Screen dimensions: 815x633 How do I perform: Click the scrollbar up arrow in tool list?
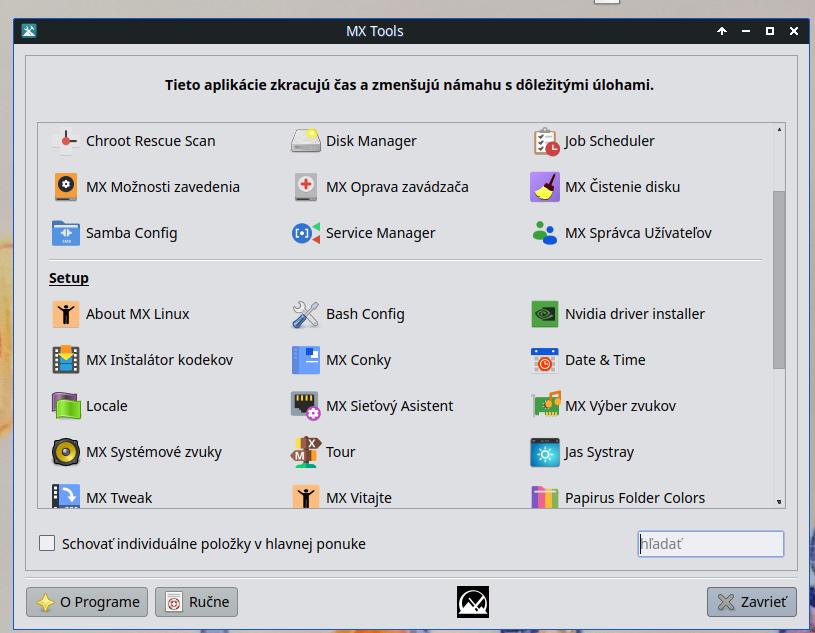[779, 129]
